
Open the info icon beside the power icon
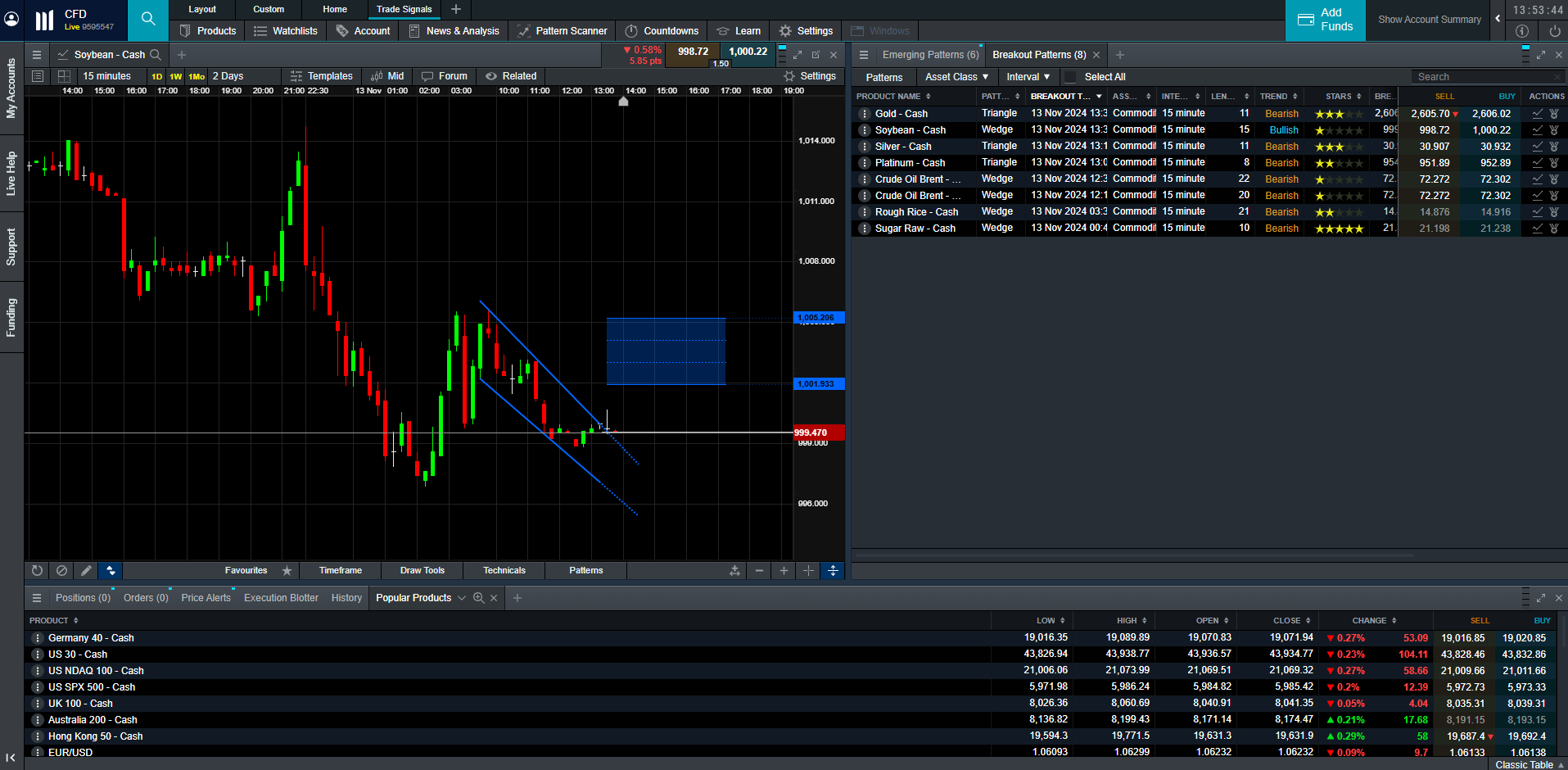[1522, 31]
